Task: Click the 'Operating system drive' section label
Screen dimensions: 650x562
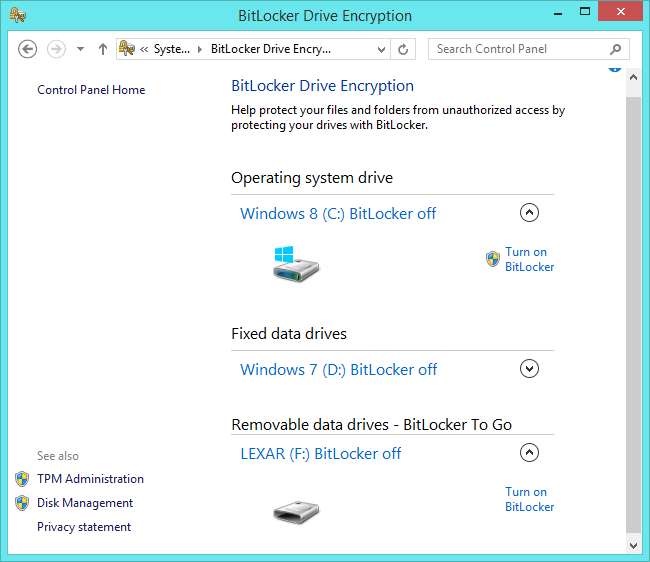Action: pyautogui.click(x=312, y=178)
